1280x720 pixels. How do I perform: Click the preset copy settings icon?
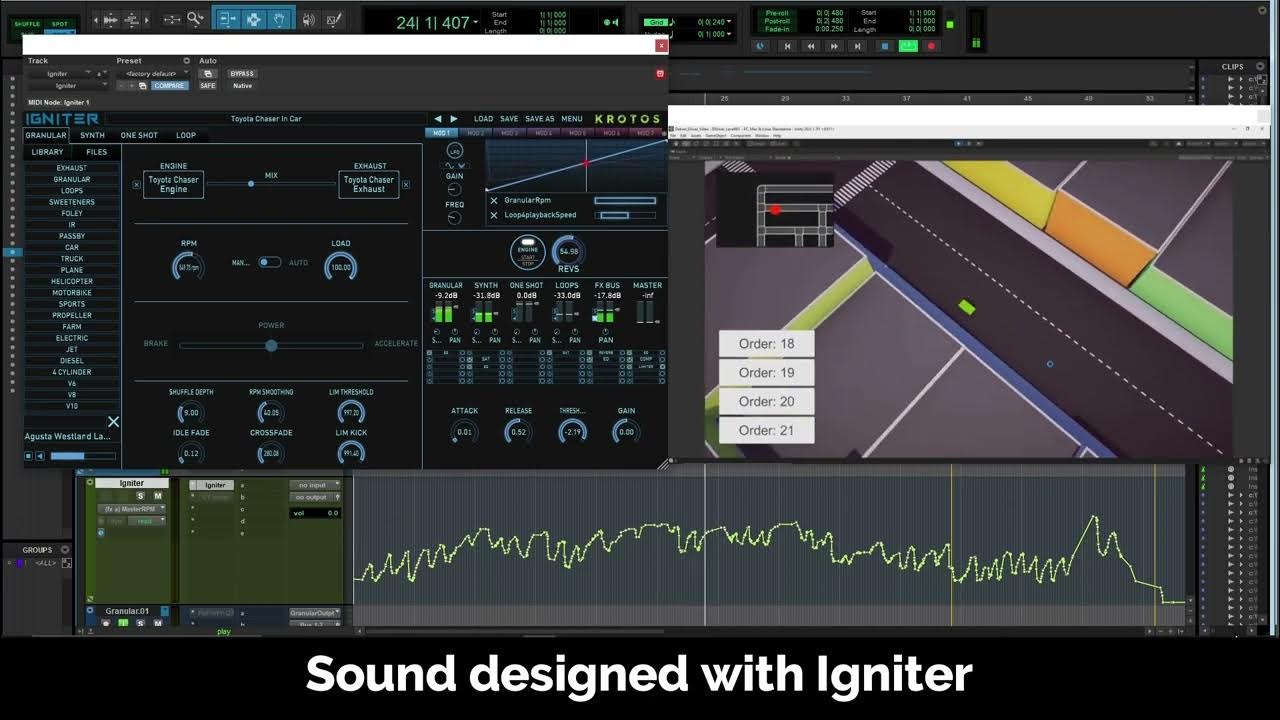click(x=143, y=86)
